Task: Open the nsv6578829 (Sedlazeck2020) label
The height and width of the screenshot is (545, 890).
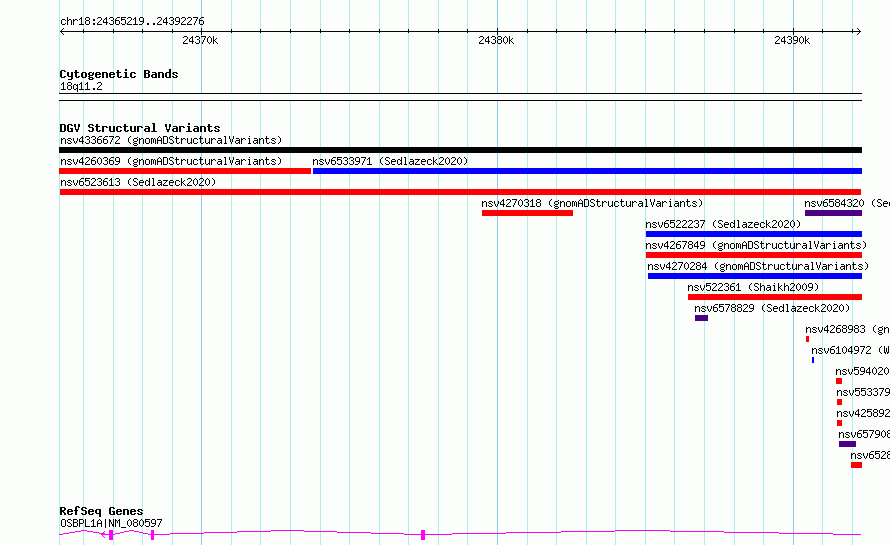Action: pyautogui.click(x=772, y=308)
